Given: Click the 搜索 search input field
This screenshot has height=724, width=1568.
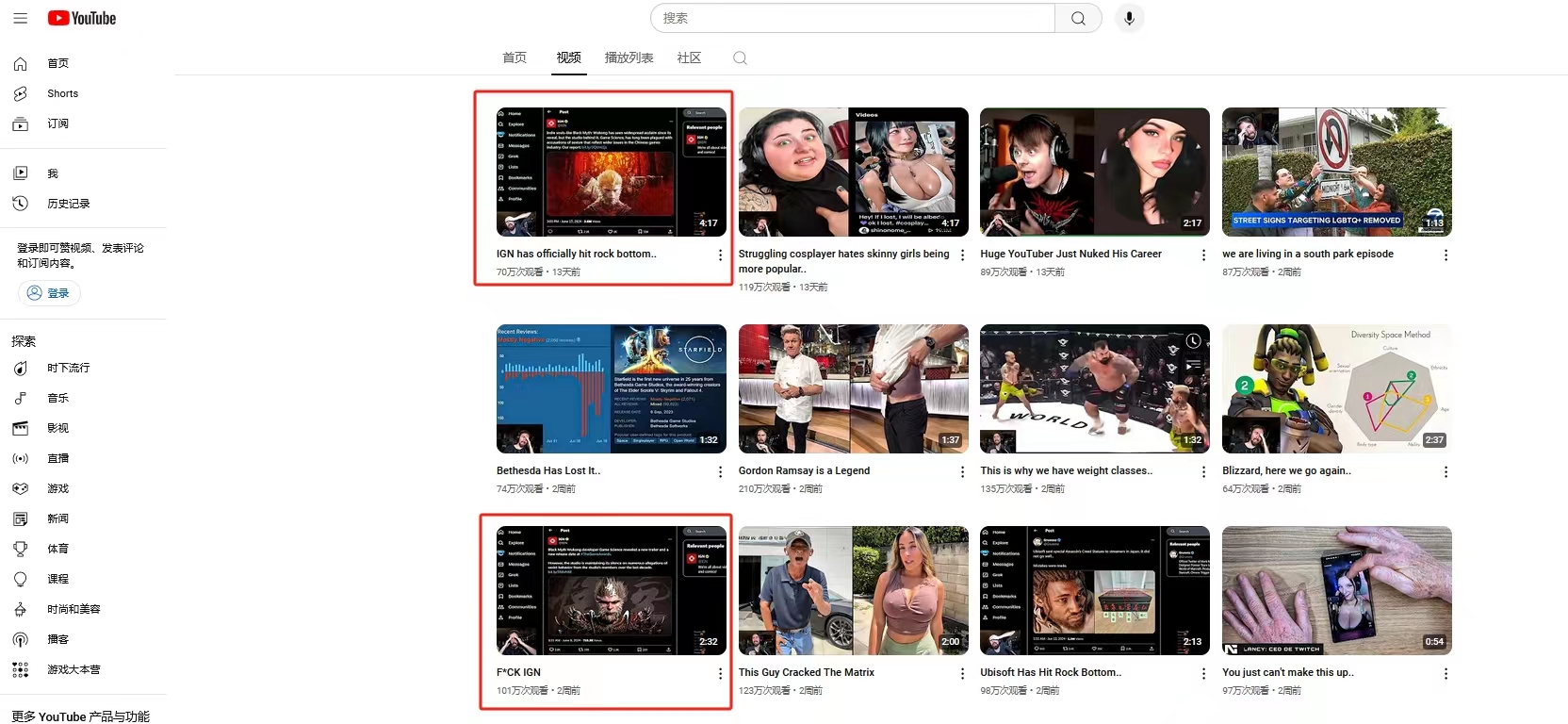Looking at the screenshot, I should tap(853, 18).
